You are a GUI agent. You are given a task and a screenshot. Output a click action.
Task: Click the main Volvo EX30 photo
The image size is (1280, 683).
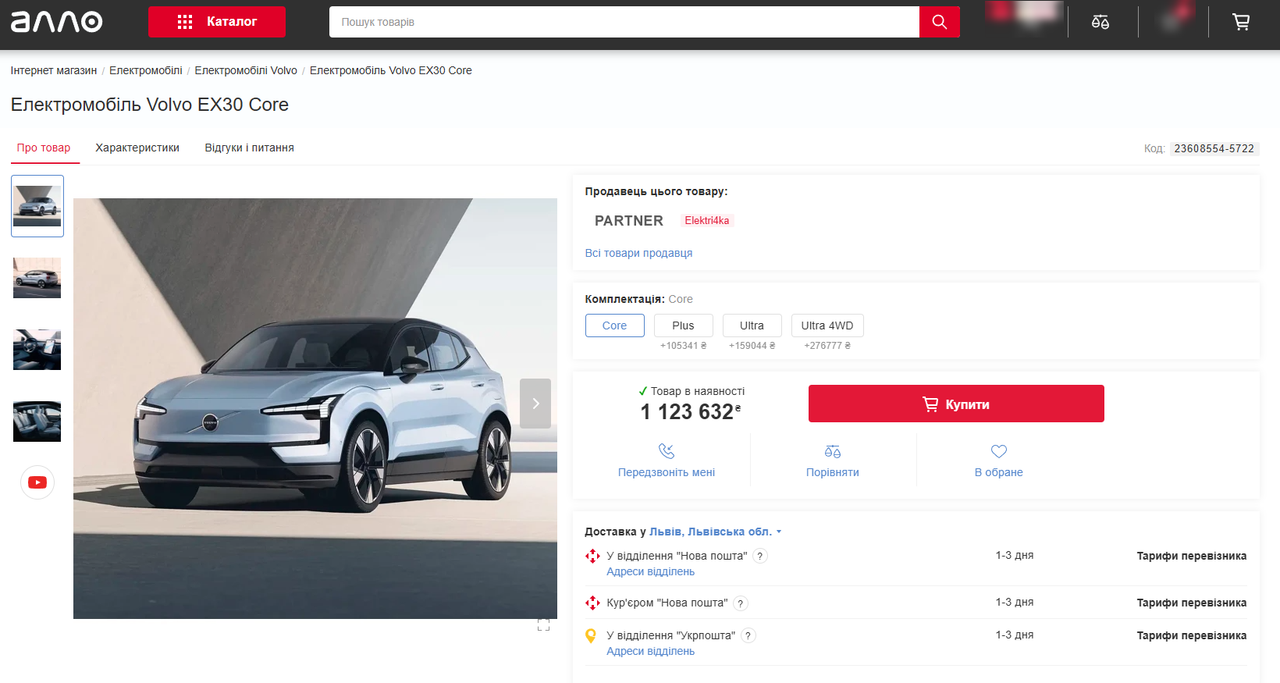(315, 408)
